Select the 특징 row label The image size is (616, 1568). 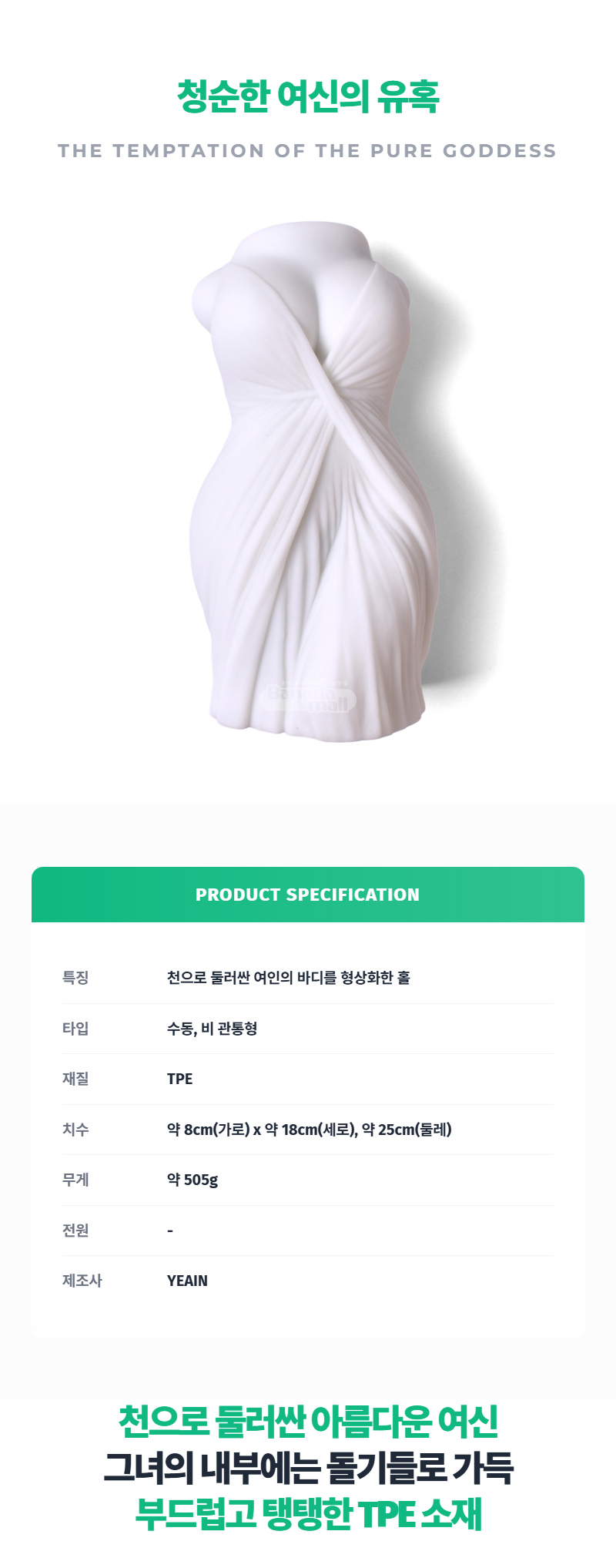75,978
